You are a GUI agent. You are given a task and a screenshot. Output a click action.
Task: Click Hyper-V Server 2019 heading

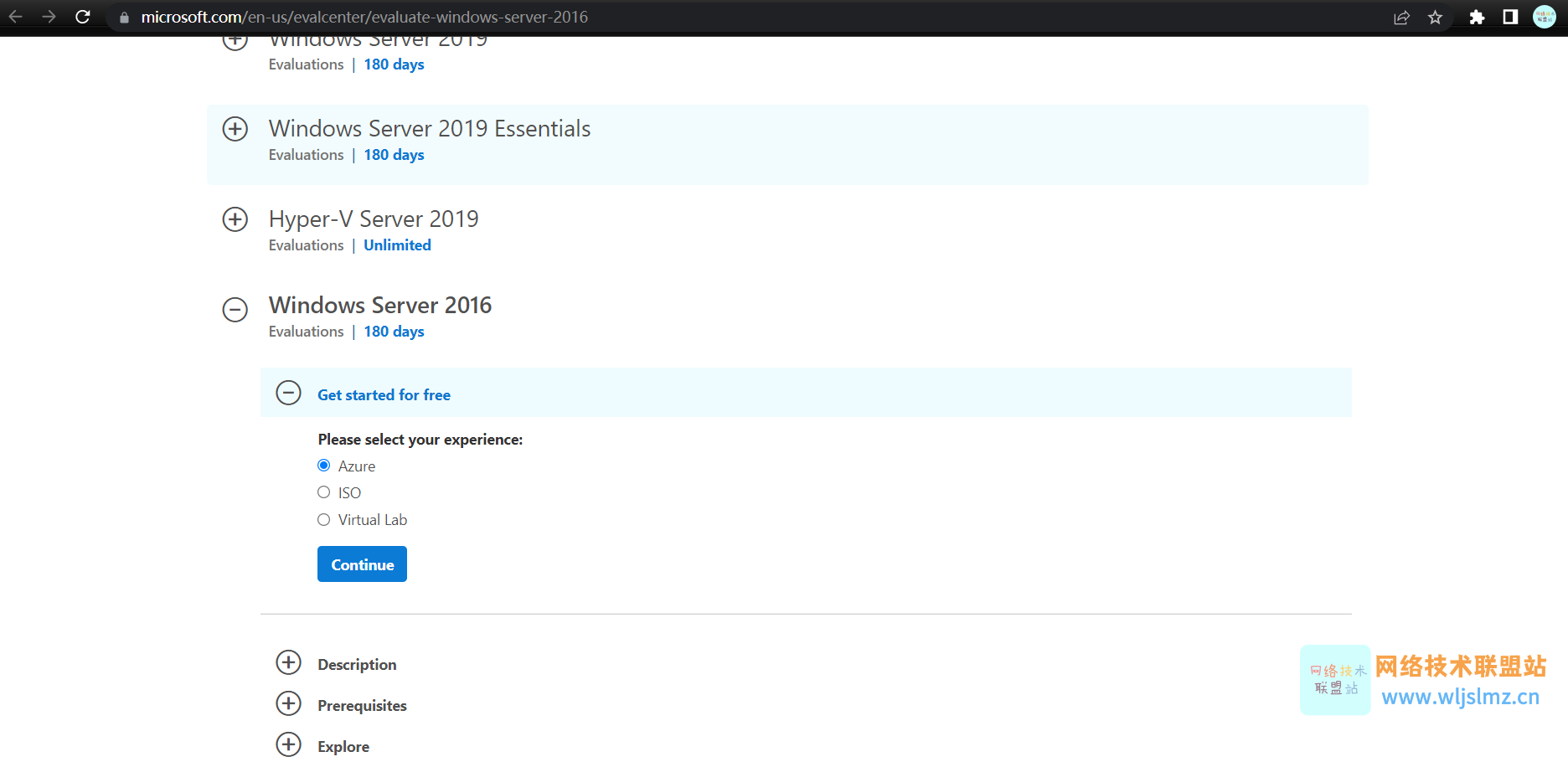(x=374, y=219)
